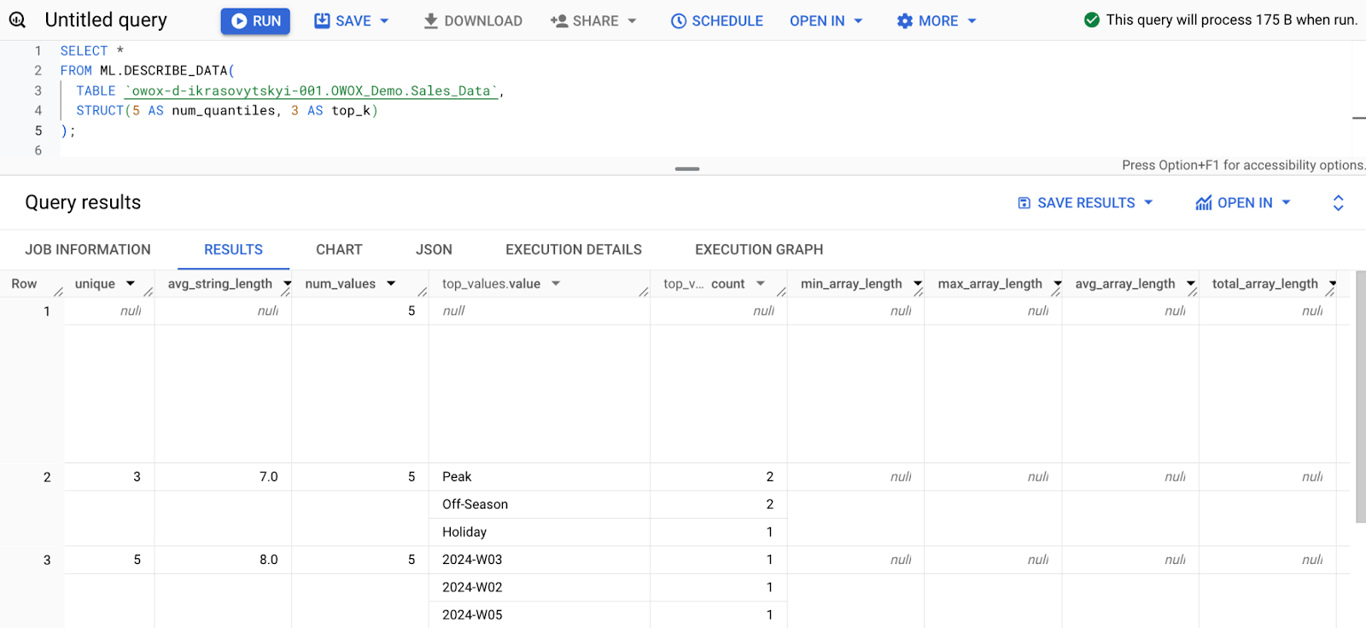Click the '2024-W03' value cell
Image resolution: width=1366 pixels, height=628 pixels.
[539, 560]
